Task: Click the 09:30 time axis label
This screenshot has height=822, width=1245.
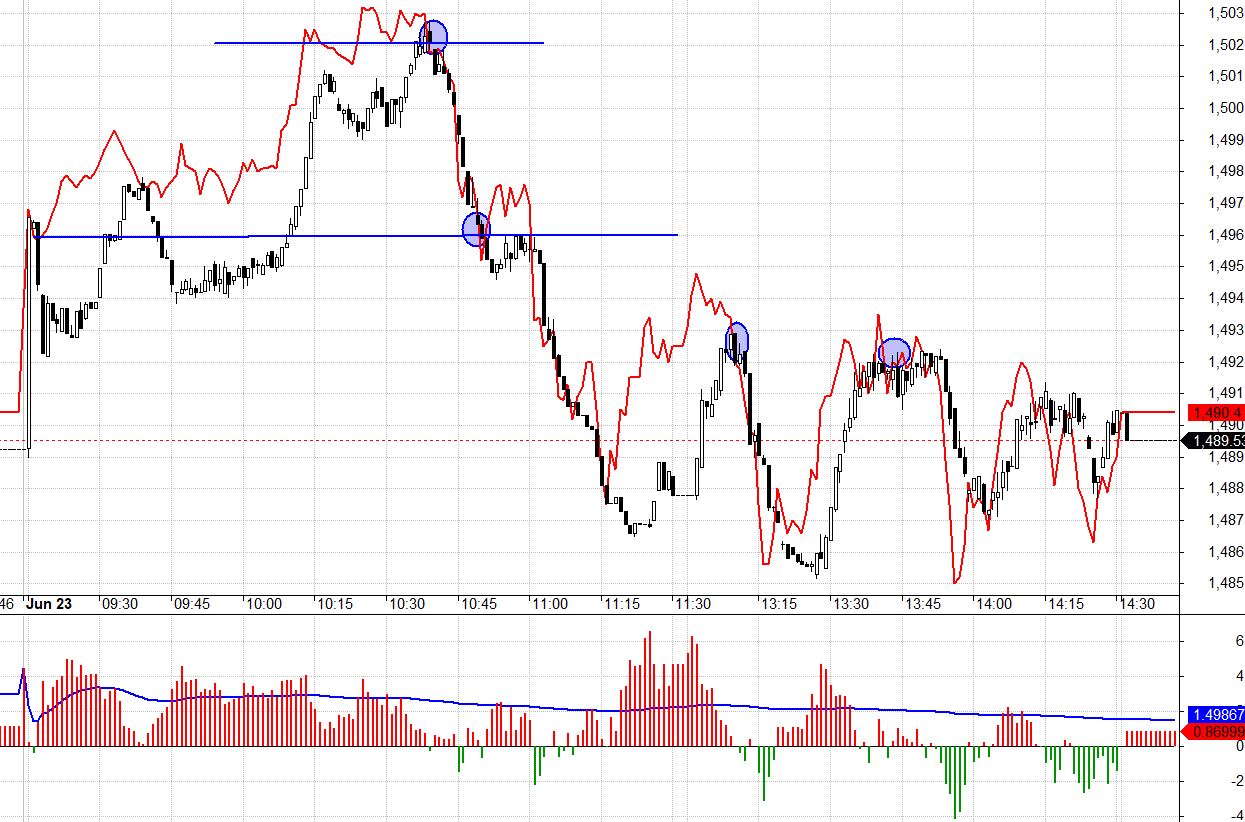Action: (120, 604)
